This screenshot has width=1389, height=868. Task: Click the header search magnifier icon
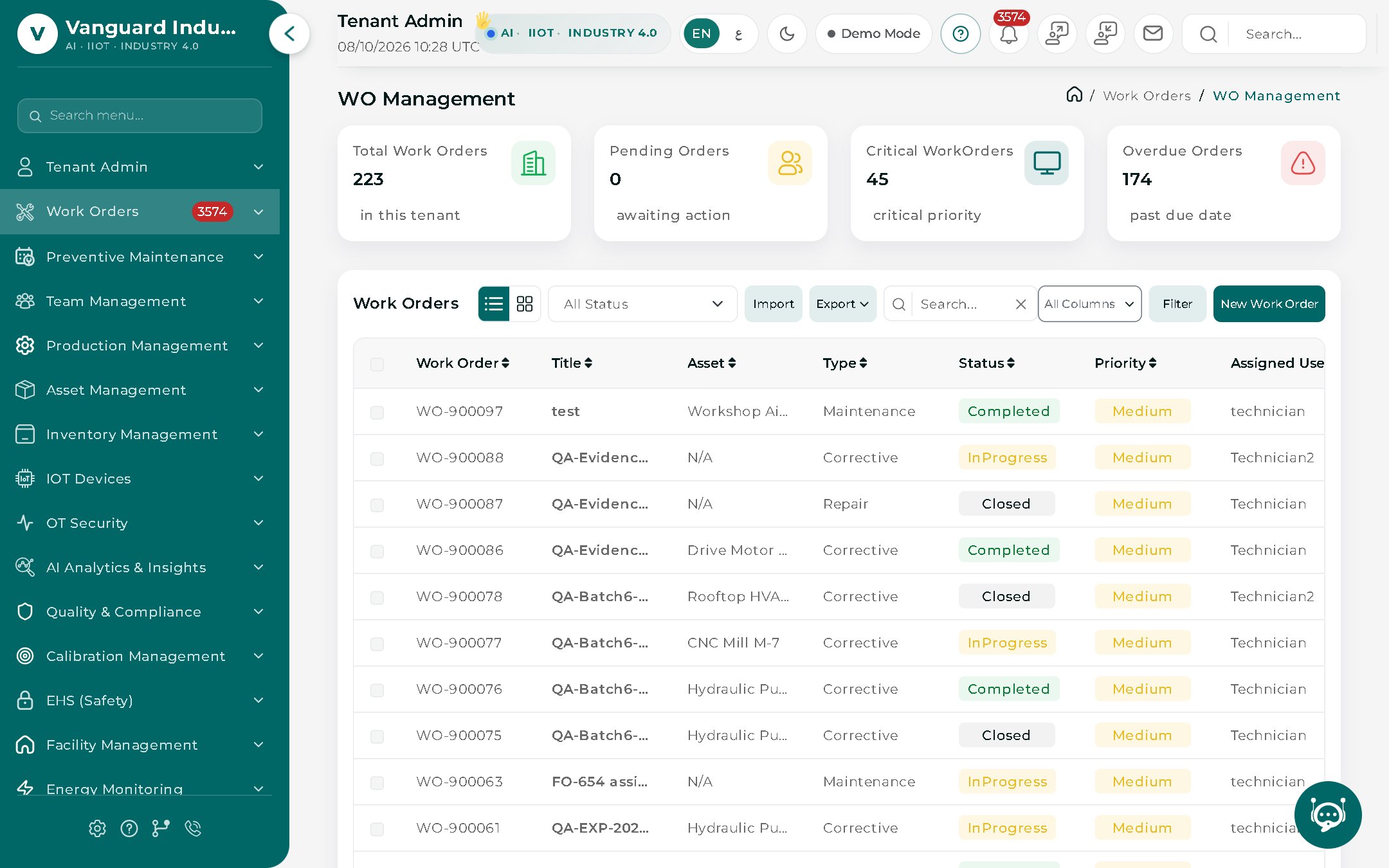[x=1208, y=34]
